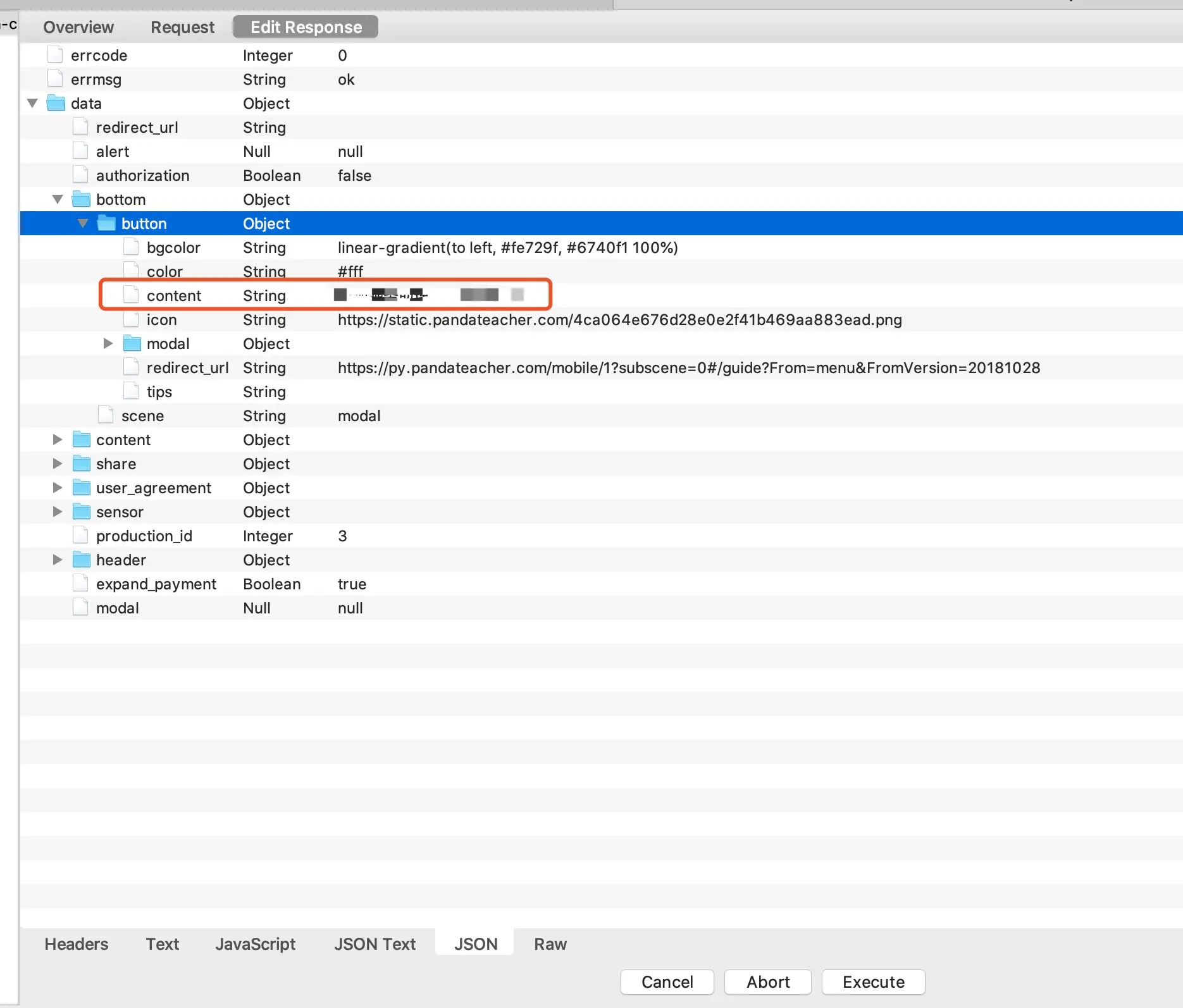Image resolution: width=1183 pixels, height=1008 pixels.
Task: Expand the content object node
Action: coord(58,439)
